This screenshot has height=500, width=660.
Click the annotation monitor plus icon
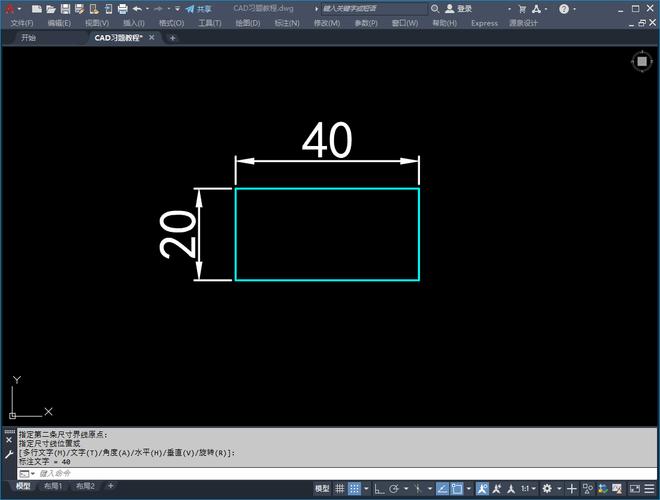pos(572,489)
